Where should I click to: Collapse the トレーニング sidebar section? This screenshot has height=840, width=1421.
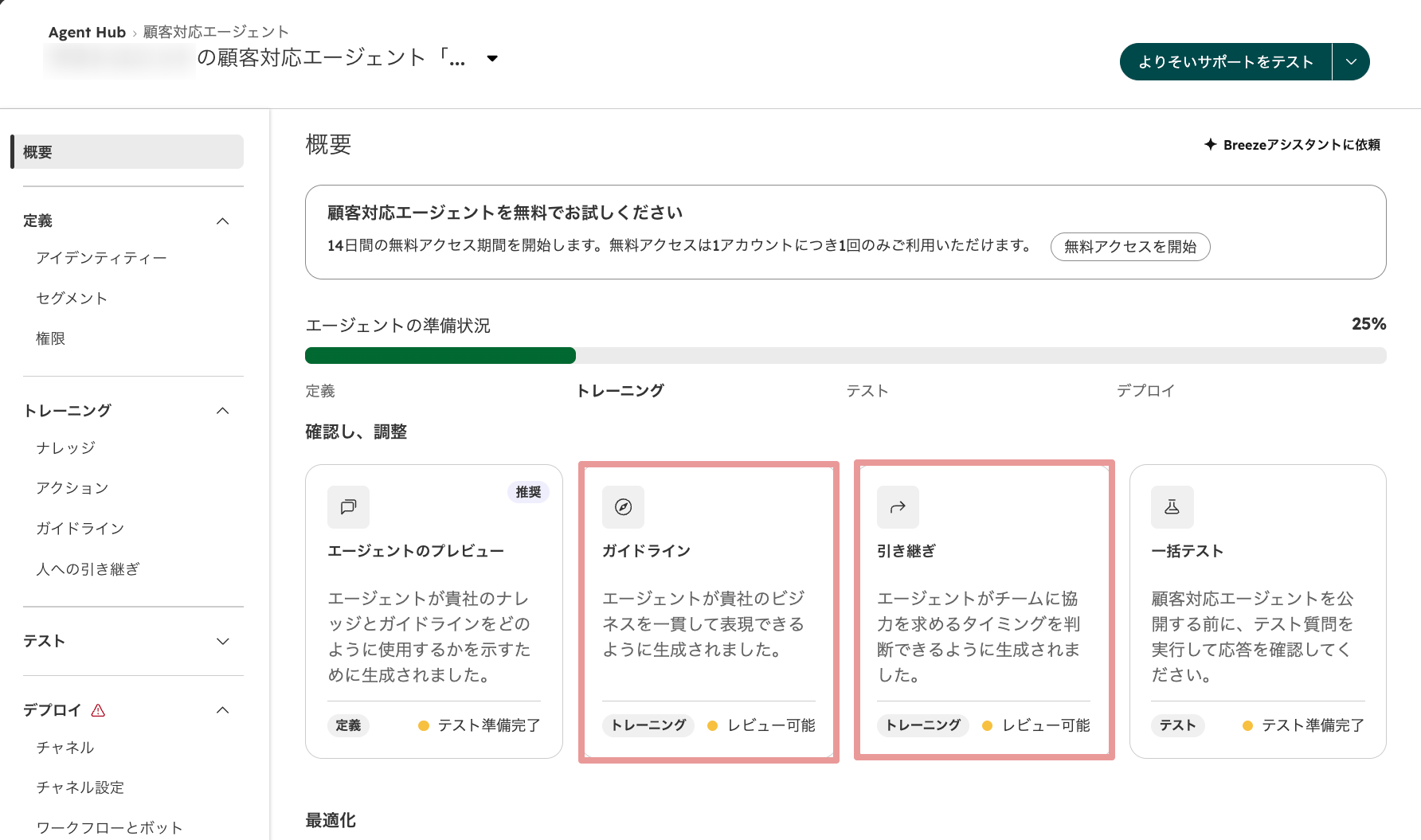point(223,411)
